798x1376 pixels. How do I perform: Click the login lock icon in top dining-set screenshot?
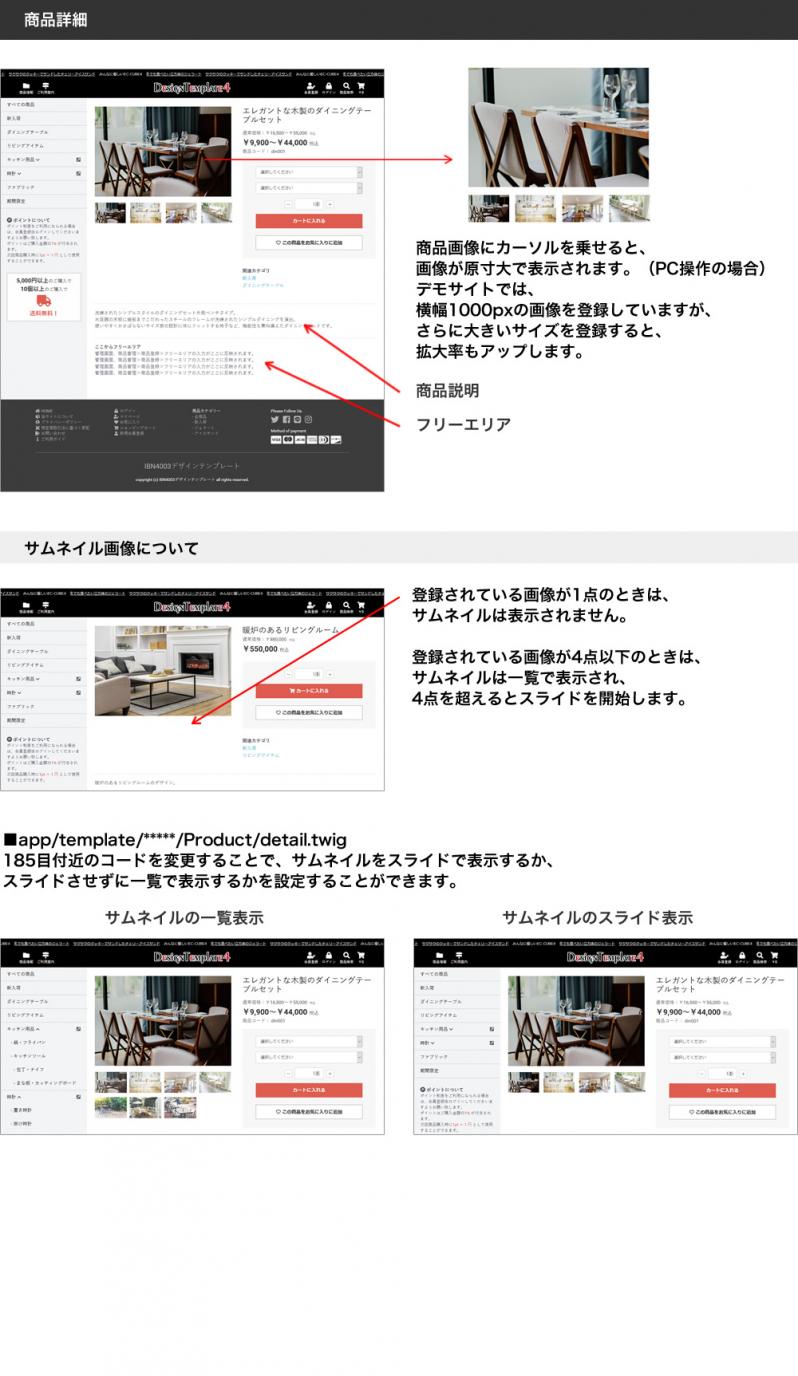[x=329, y=86]
